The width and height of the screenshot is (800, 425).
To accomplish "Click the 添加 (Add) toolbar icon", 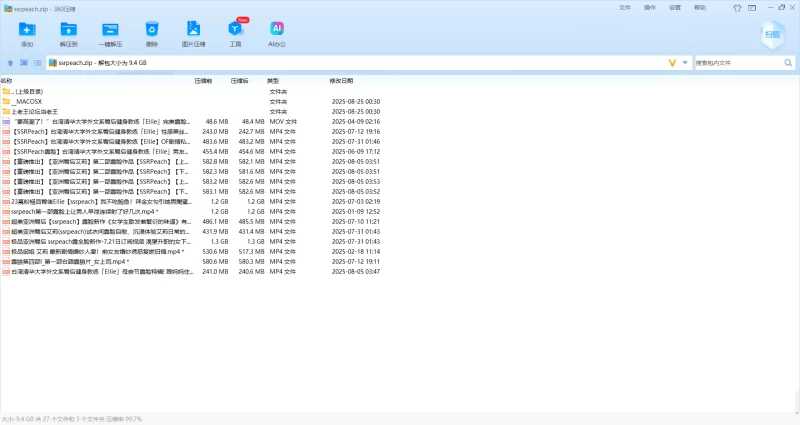I will coord(27,30).
